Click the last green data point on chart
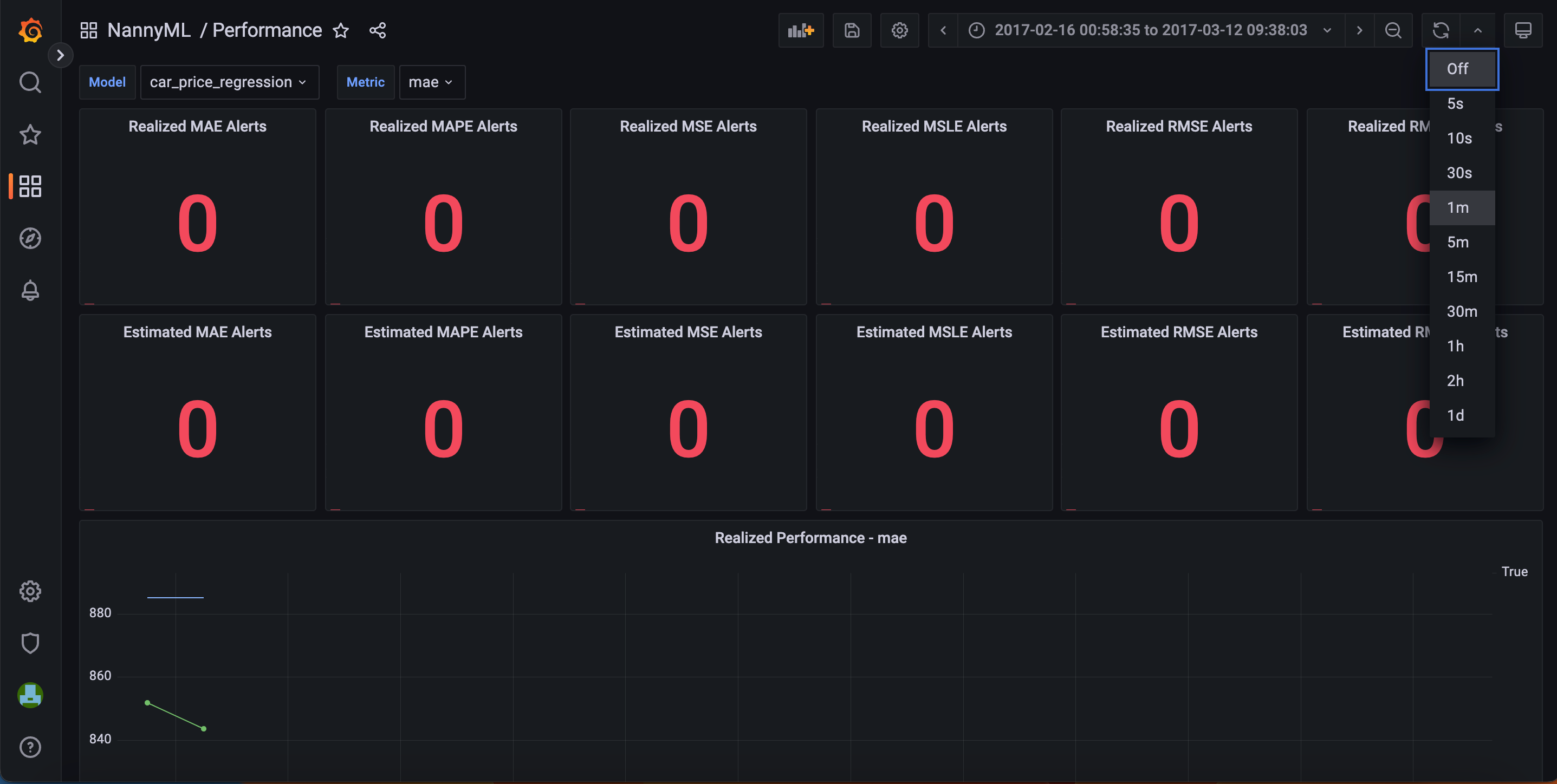Viewport: 1557px width, 784px height. (x=204, y=729)
